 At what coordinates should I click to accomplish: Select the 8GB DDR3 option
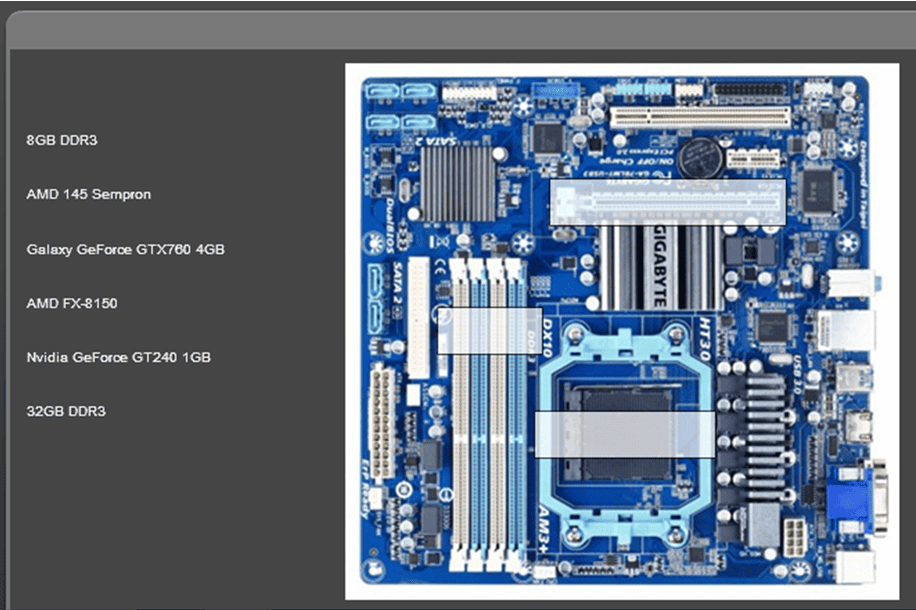pyautogui.click(x=61, y=141)
